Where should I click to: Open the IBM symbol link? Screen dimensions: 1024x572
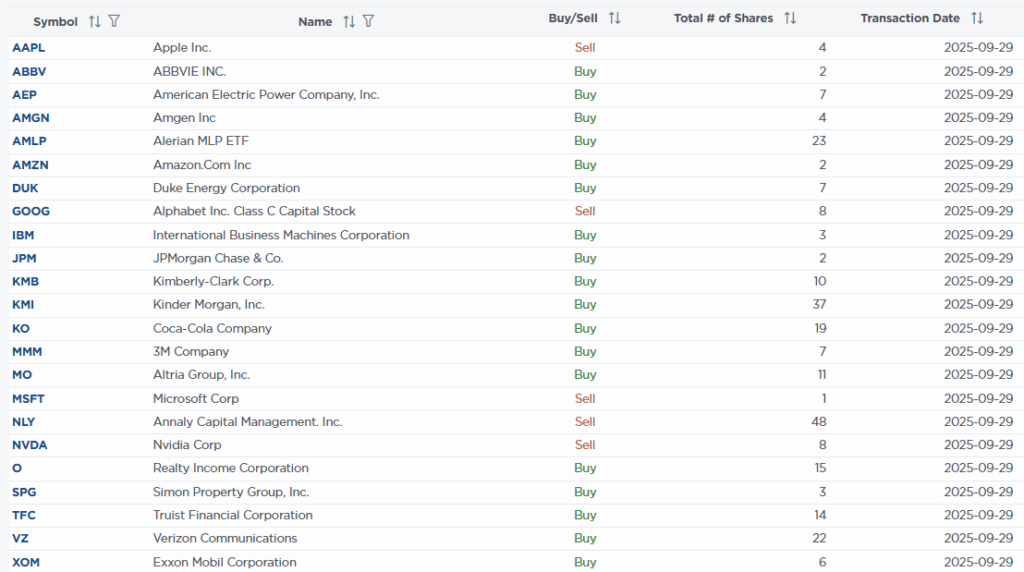pyautogui.click(x=23, y=235)
